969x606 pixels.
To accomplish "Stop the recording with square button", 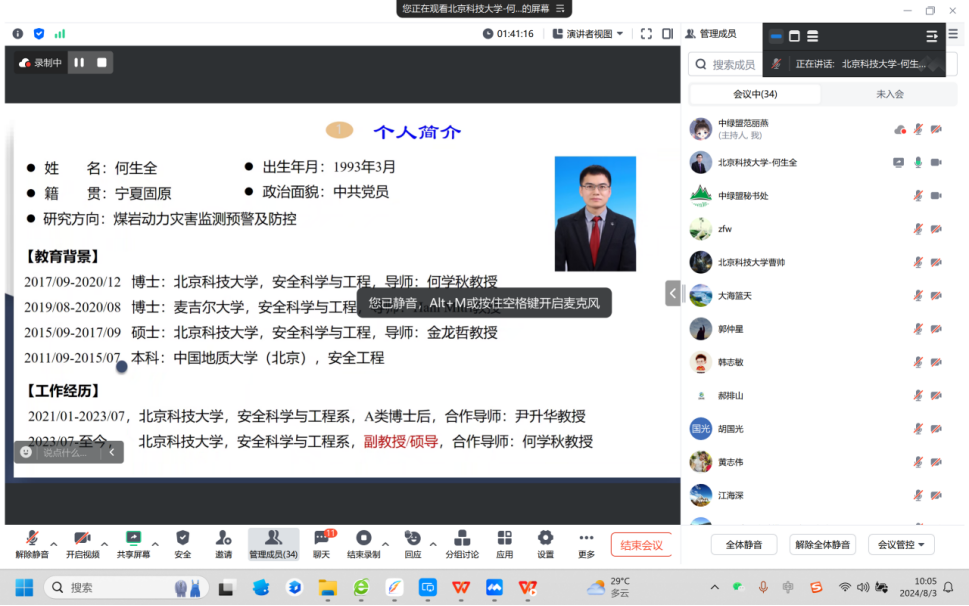I will click(102, 62).
